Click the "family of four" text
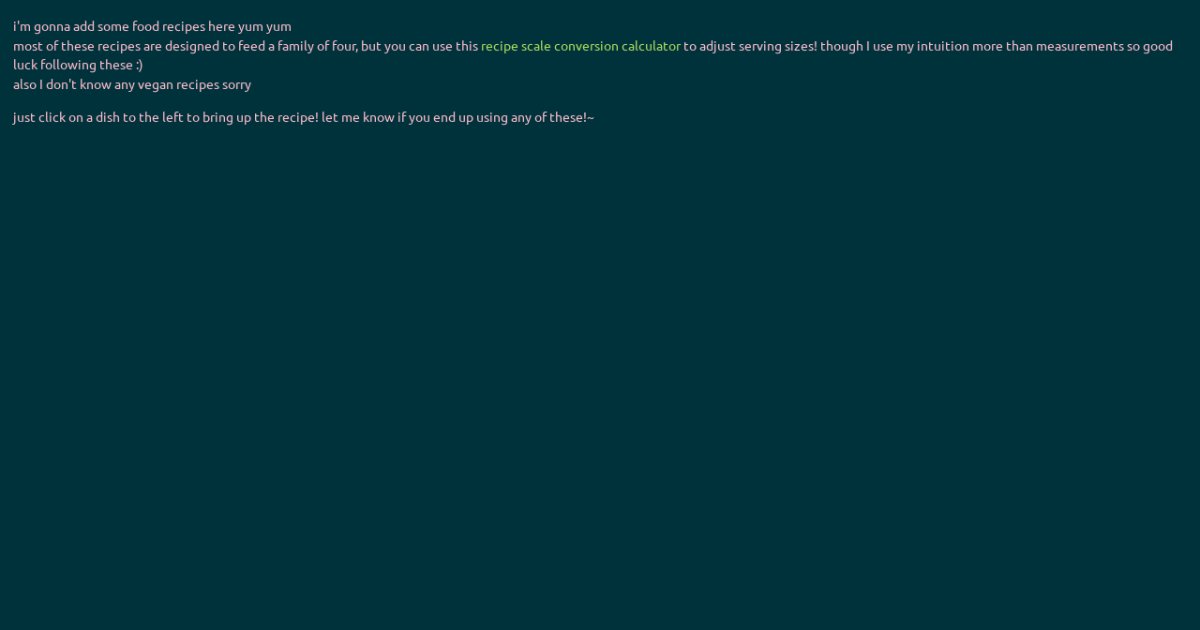 (312, 46)
